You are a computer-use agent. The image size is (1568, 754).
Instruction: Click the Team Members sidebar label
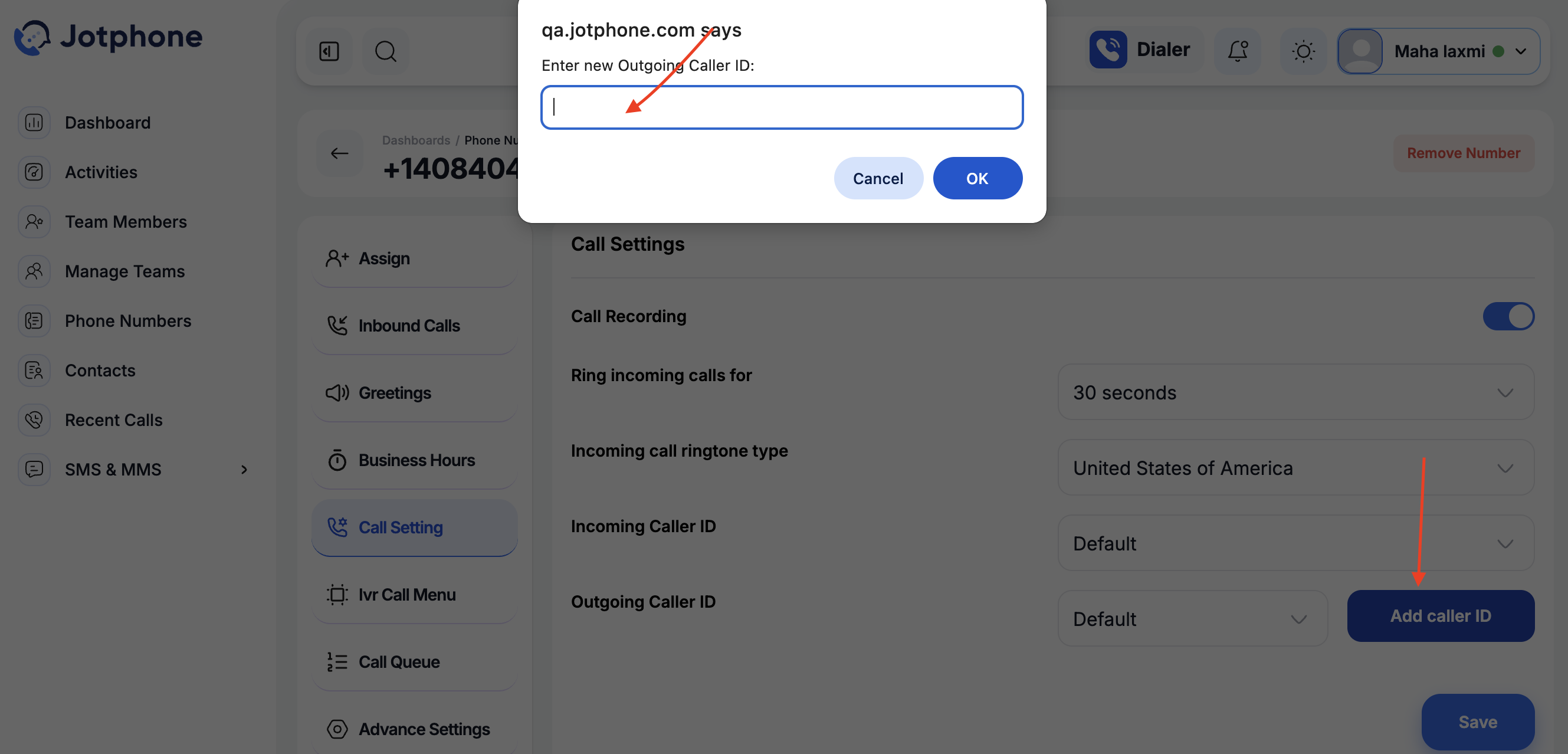point(126,221)
